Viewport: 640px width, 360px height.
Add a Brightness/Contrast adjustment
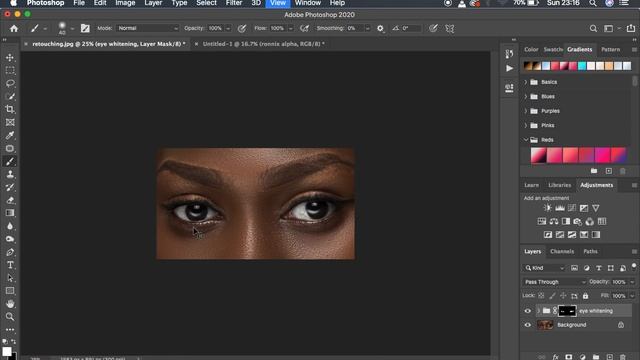pyautogui.click(x=547, y=208)
